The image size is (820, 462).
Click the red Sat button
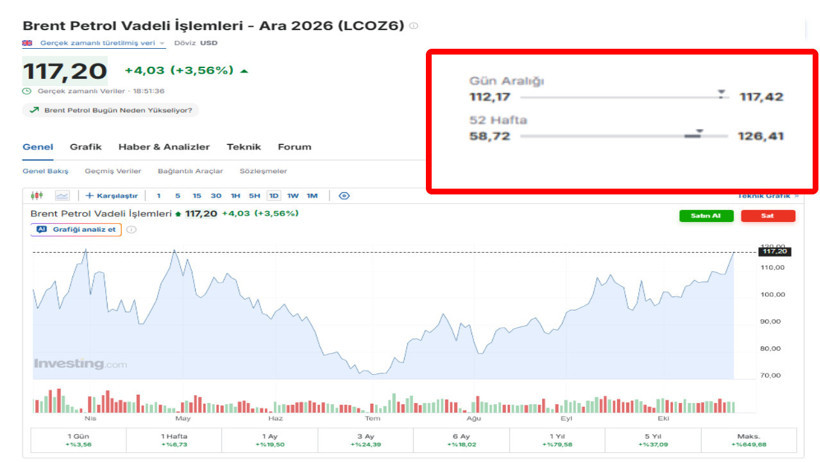(768, 216)
